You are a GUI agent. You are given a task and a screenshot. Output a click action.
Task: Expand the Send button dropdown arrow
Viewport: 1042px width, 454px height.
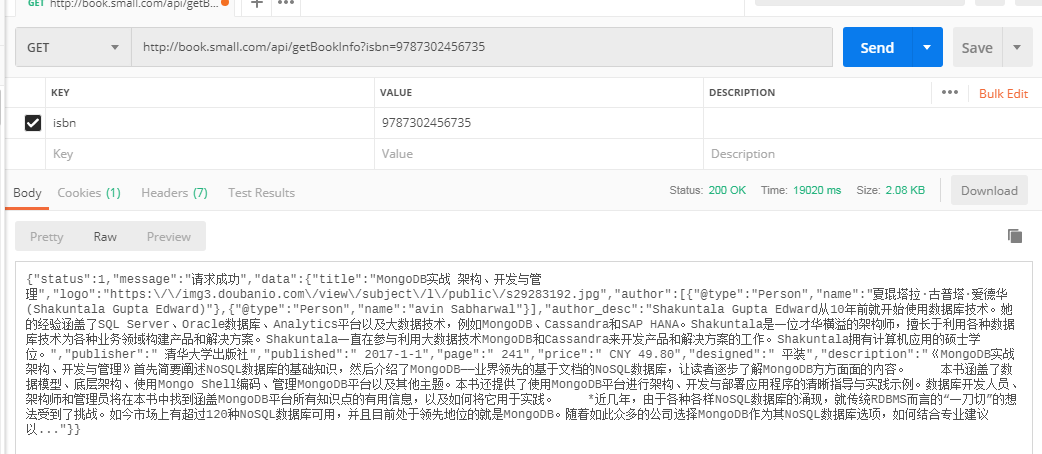928,47
